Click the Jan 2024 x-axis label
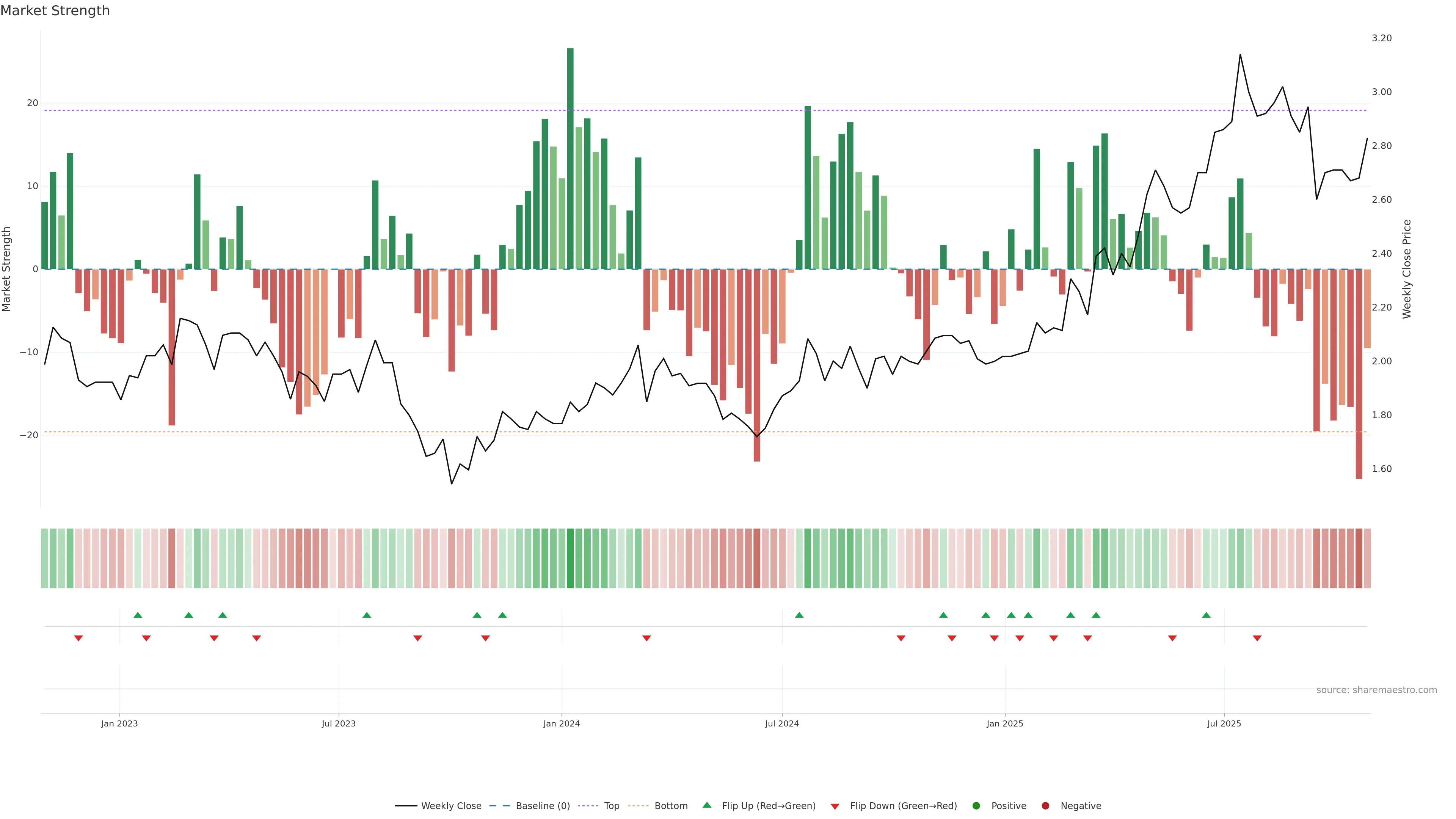The width and height of the screenshot is (1456, 819). 561,723
